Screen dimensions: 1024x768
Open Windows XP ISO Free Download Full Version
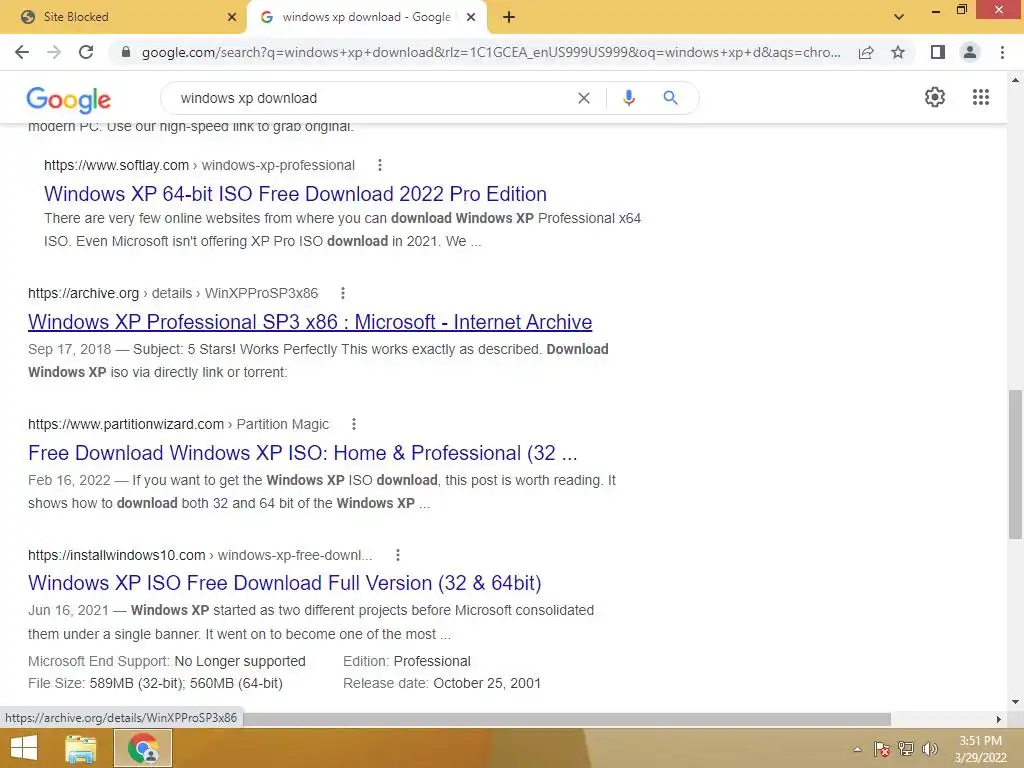[x=285, y=583]
